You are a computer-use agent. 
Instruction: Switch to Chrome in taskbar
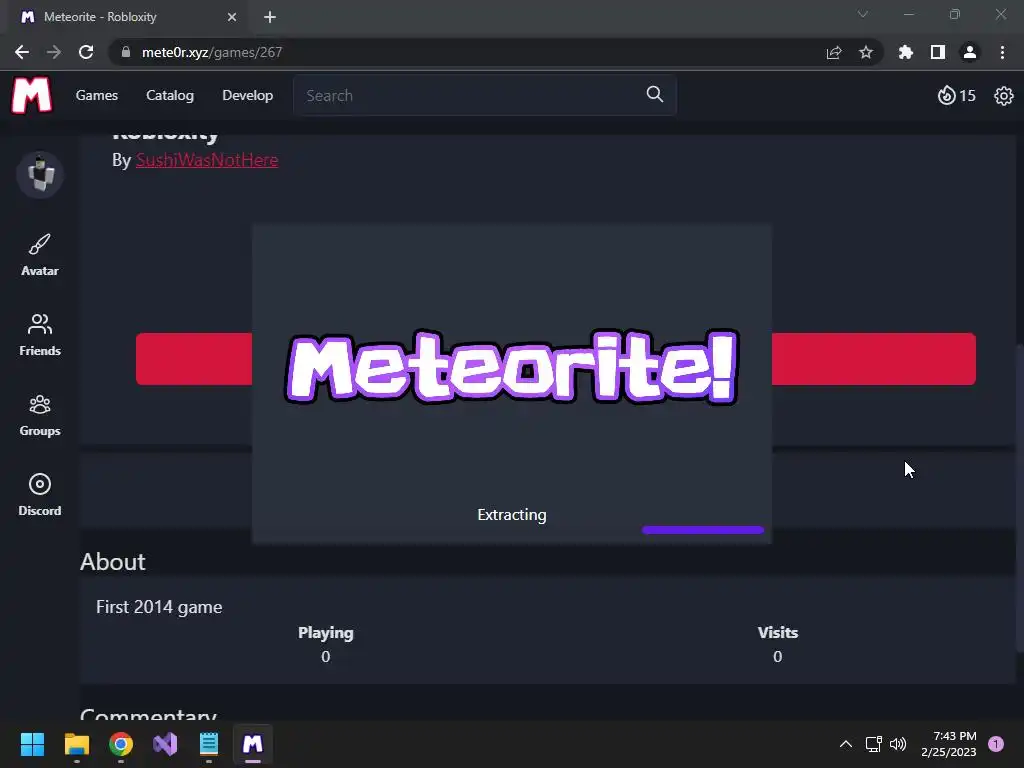click(x=121, y=744)
